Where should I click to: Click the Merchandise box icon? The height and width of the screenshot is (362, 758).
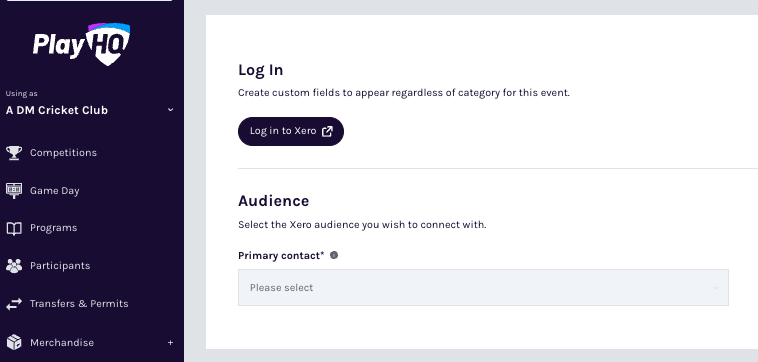[x=14, y=342]
